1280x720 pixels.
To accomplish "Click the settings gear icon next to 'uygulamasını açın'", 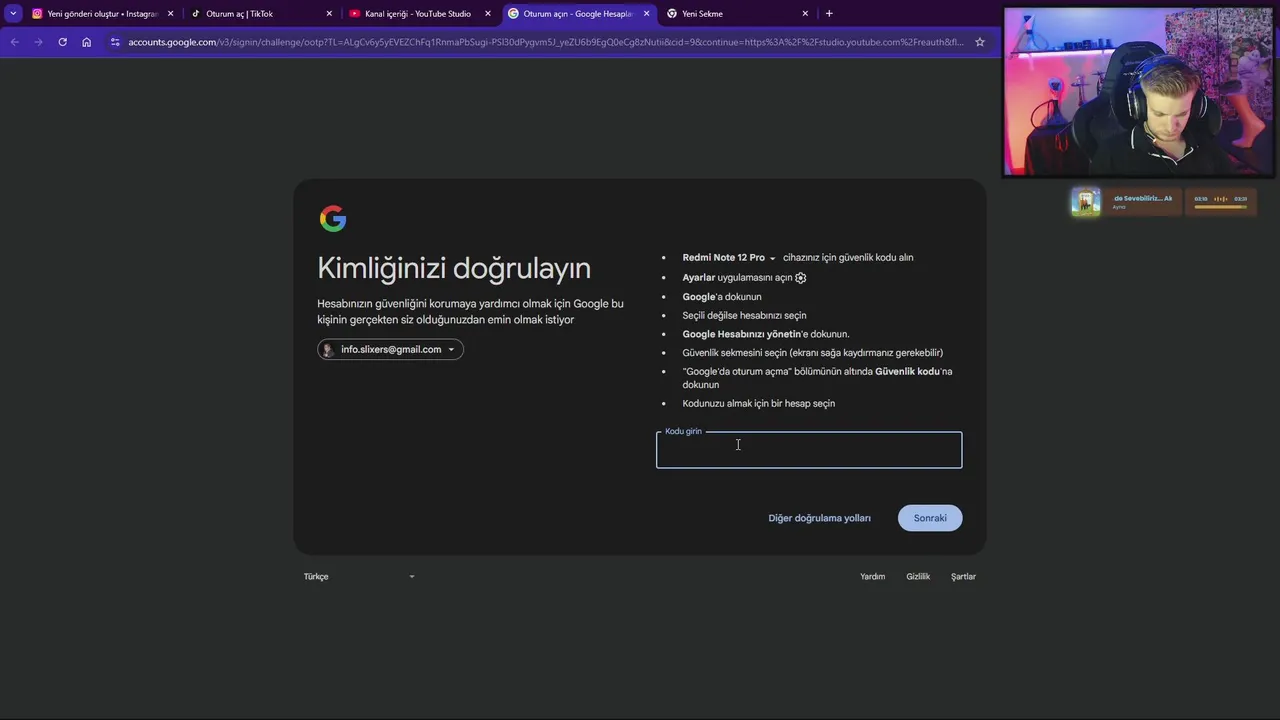I will (800, 278).
